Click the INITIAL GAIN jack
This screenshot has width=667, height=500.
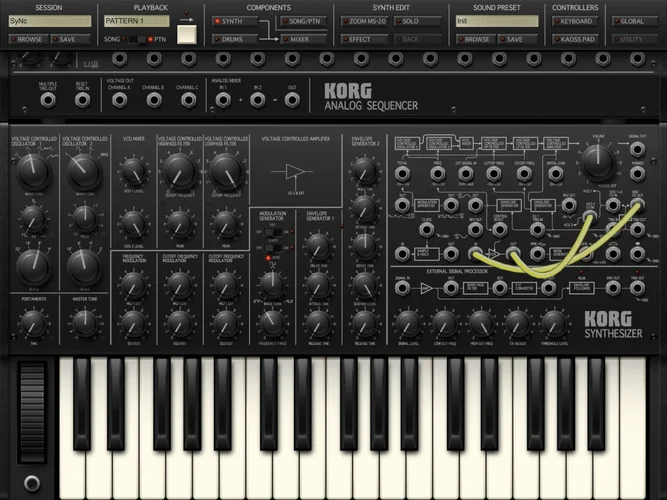[555, 174]
